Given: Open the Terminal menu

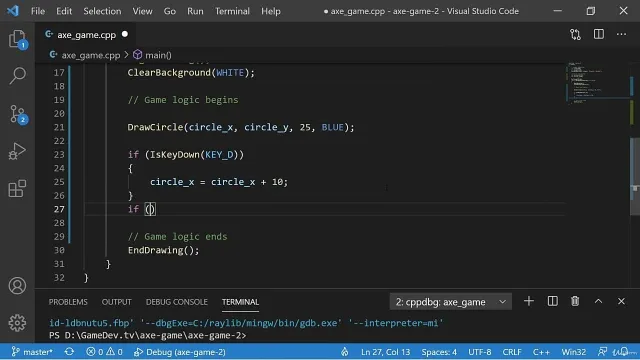Looking at the screenshot, I should (232, 11).
